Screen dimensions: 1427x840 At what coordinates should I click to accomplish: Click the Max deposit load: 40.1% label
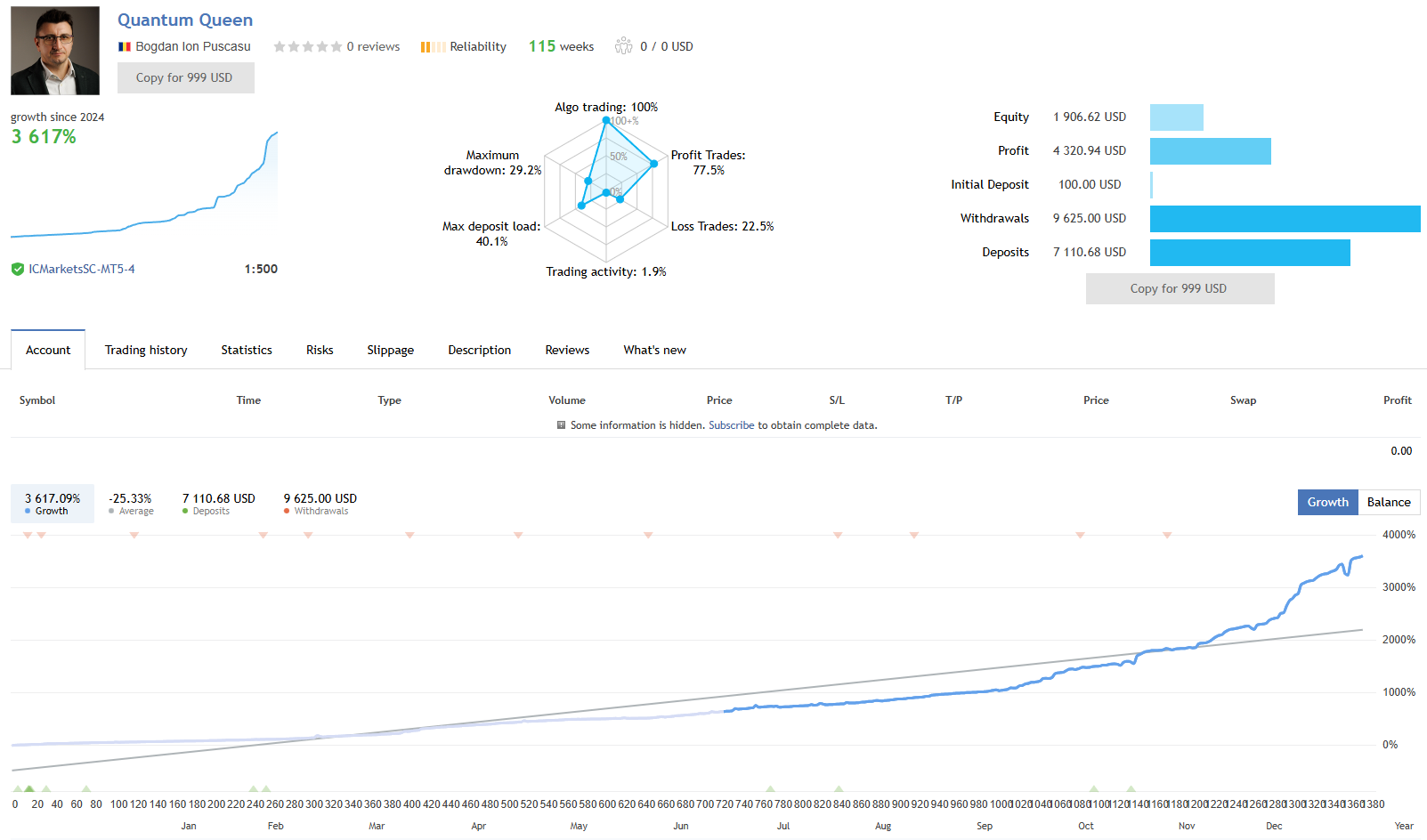pyautogui.click(x=491, y=233)
